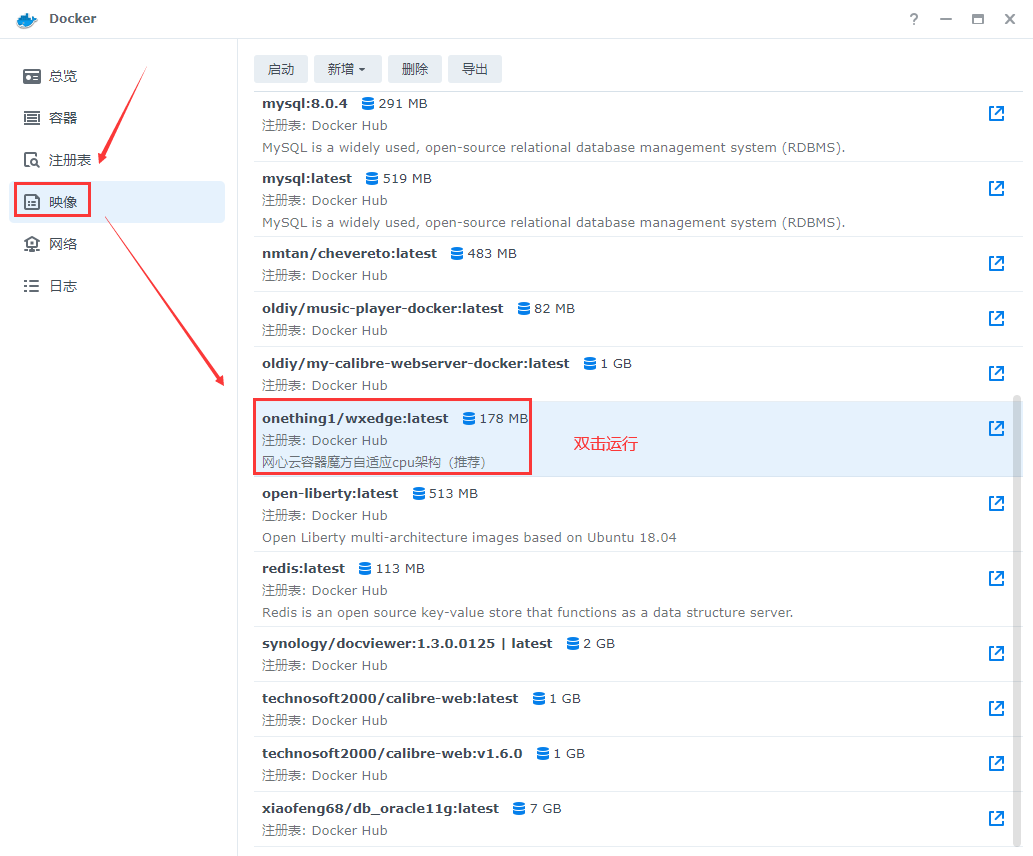Screen dimensions: 1033x856
Task: Open external link for mysql:8.0.4 image
Action: [x=996, y=113]
